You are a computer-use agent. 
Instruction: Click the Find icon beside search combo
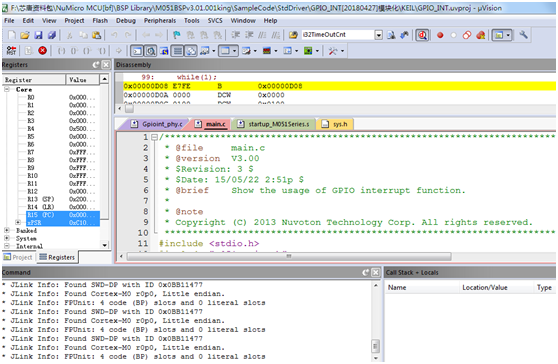[x=391, y=35]
